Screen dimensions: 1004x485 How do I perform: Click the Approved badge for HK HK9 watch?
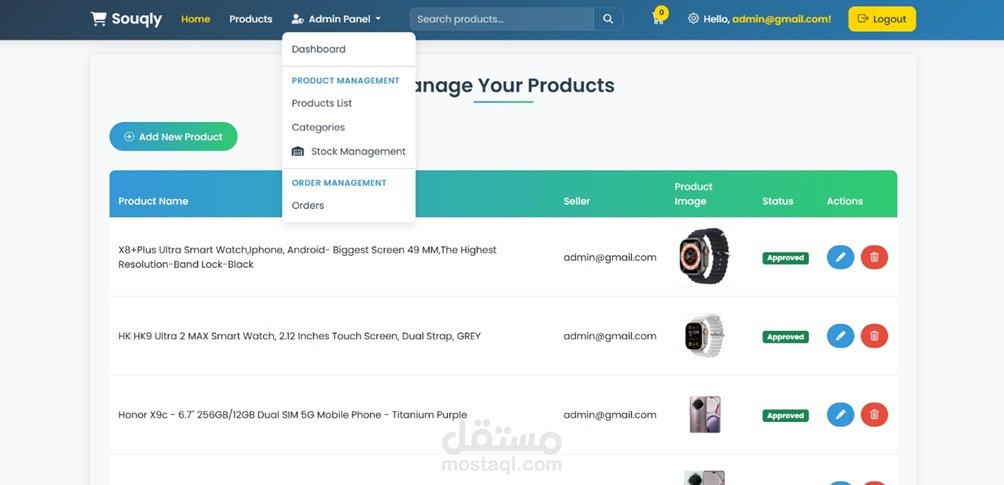(785, 337)
